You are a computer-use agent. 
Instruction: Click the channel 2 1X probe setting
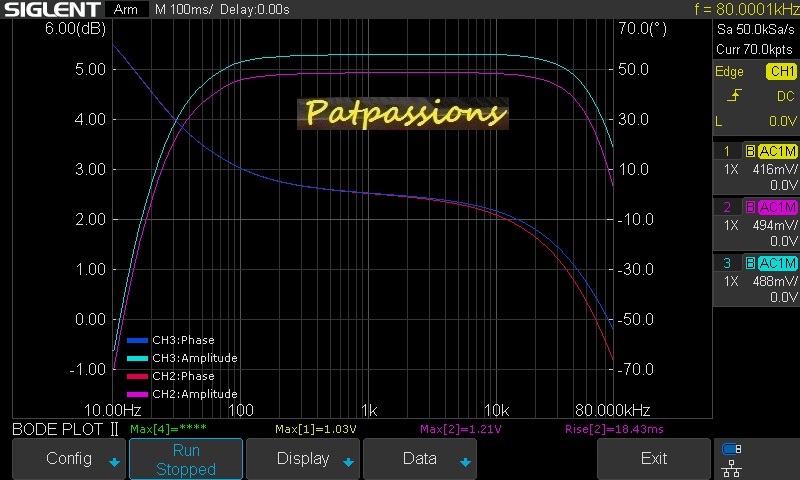coord(731,225)
